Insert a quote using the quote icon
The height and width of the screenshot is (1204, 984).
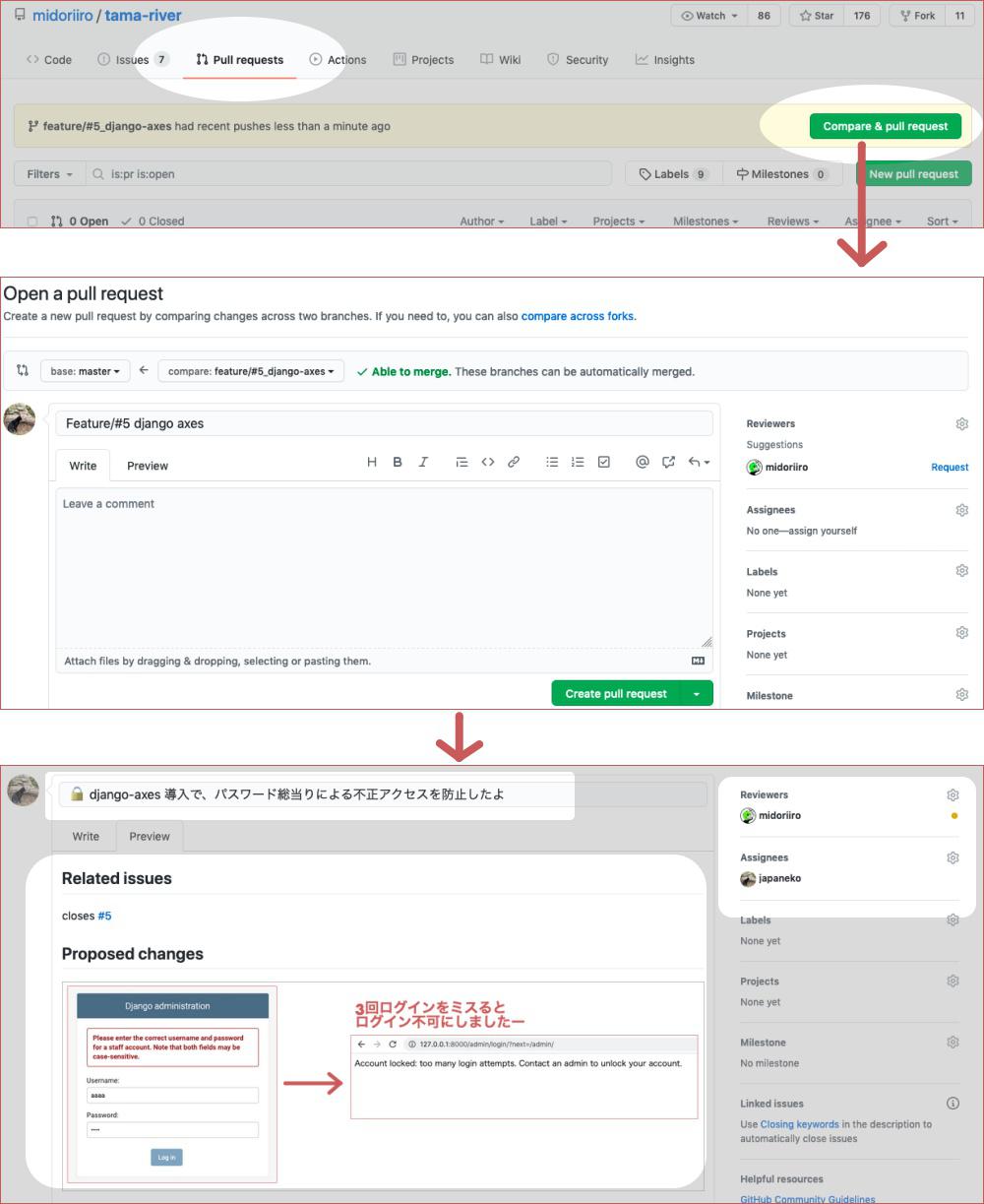click(461, 462)
